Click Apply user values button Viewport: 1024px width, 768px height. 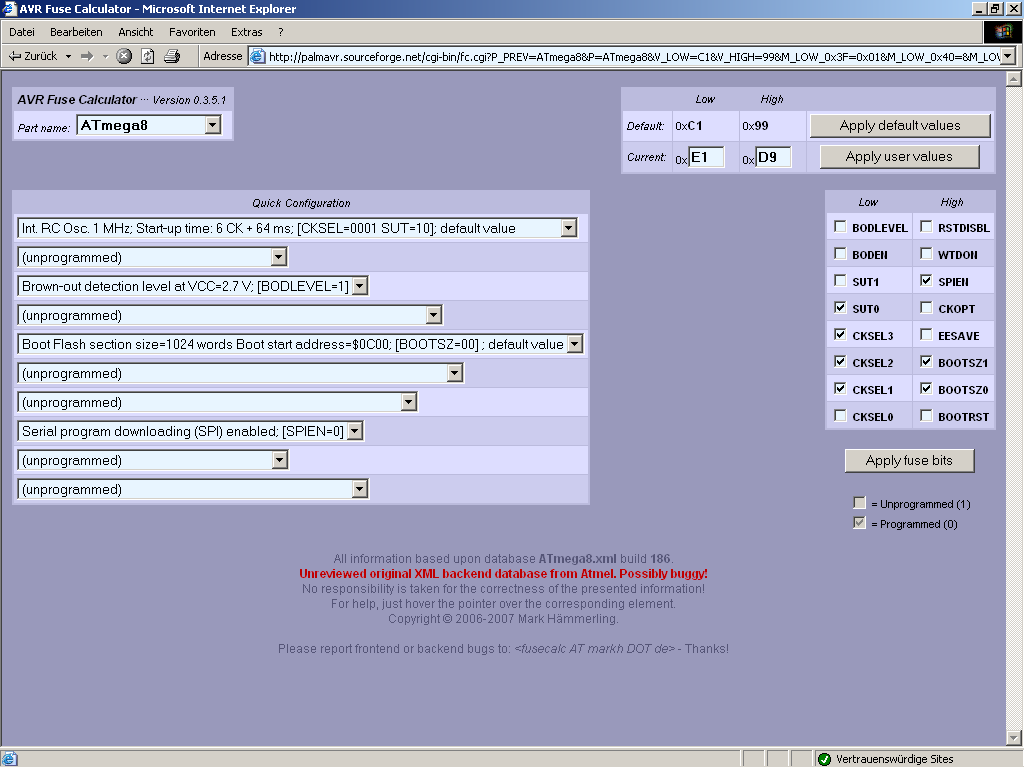(x=899, y=157)
